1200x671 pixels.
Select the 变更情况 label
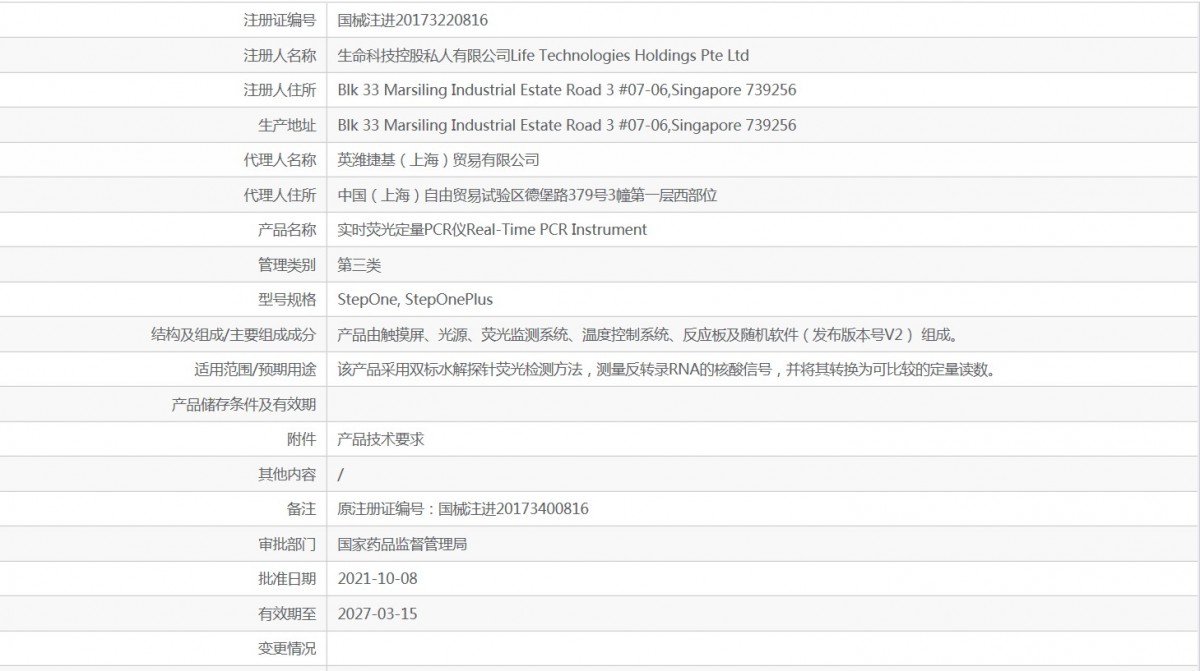tap(287, 648)
